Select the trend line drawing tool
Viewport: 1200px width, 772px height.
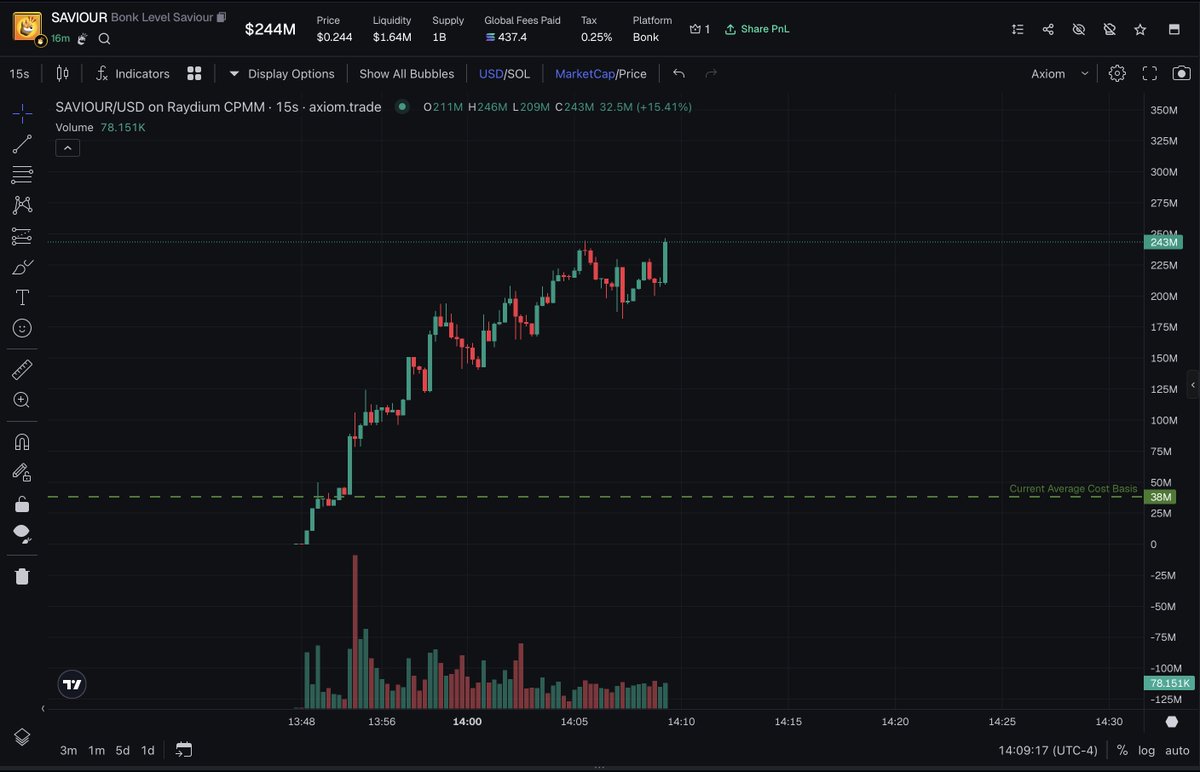[x=22, y=144]
